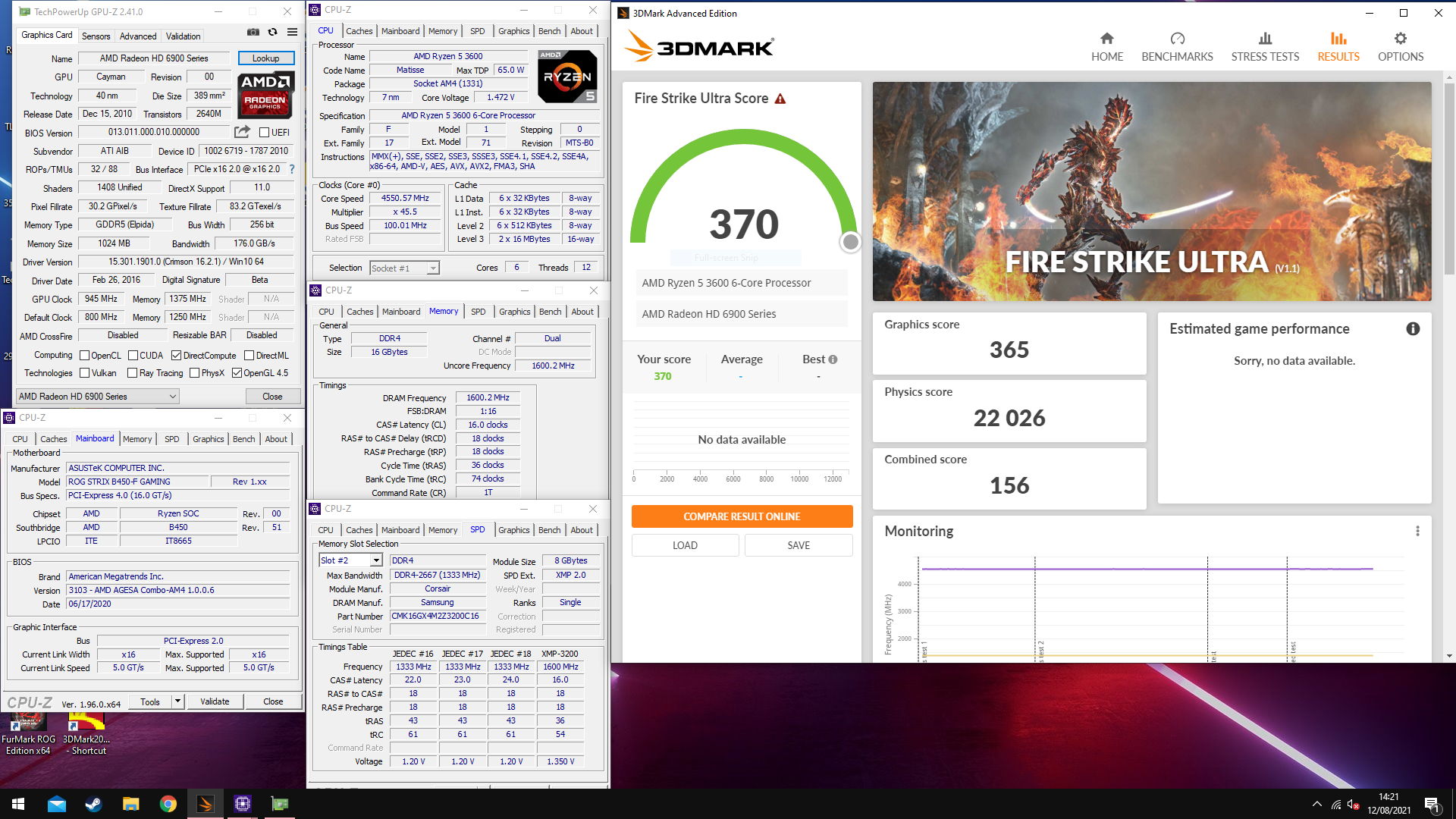The image size is (1456, 819).
Task: Click the Ryzen 5 logo in CPU-Z
Action: tap(567, 77)
